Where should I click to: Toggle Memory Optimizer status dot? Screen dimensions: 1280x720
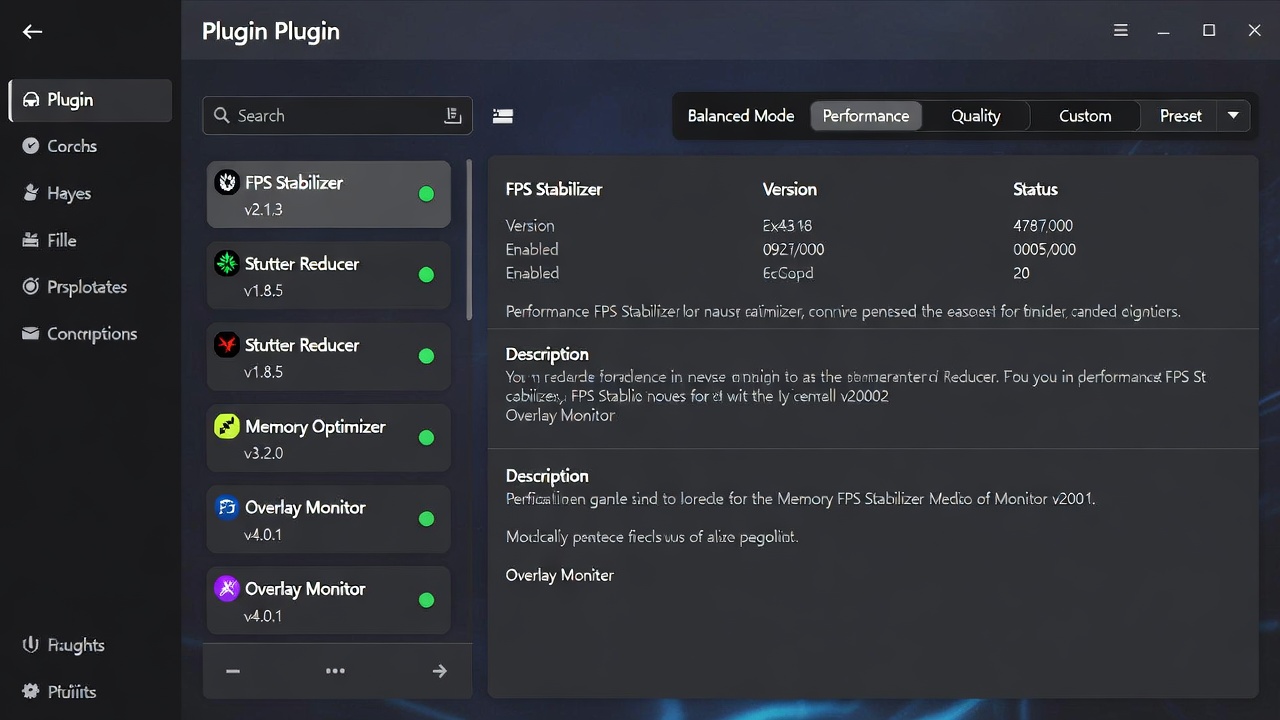tap(426, 438)
